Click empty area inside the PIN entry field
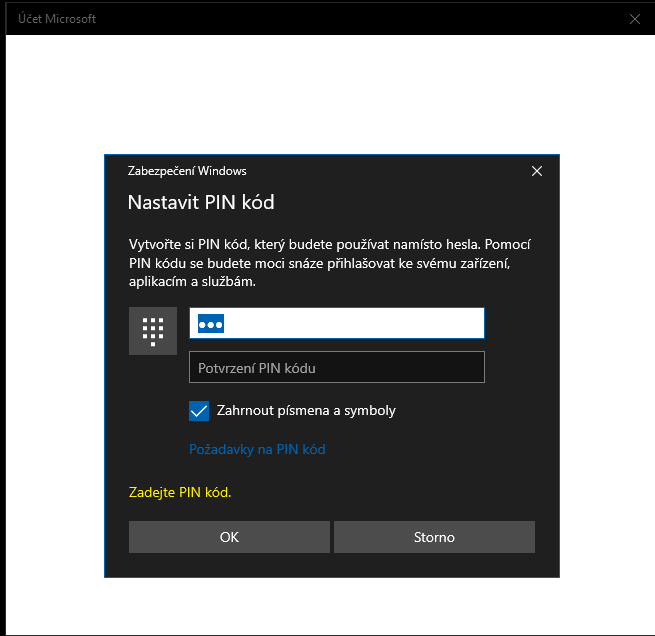This screenshot has width=655, height=636. tap(355, 323)
